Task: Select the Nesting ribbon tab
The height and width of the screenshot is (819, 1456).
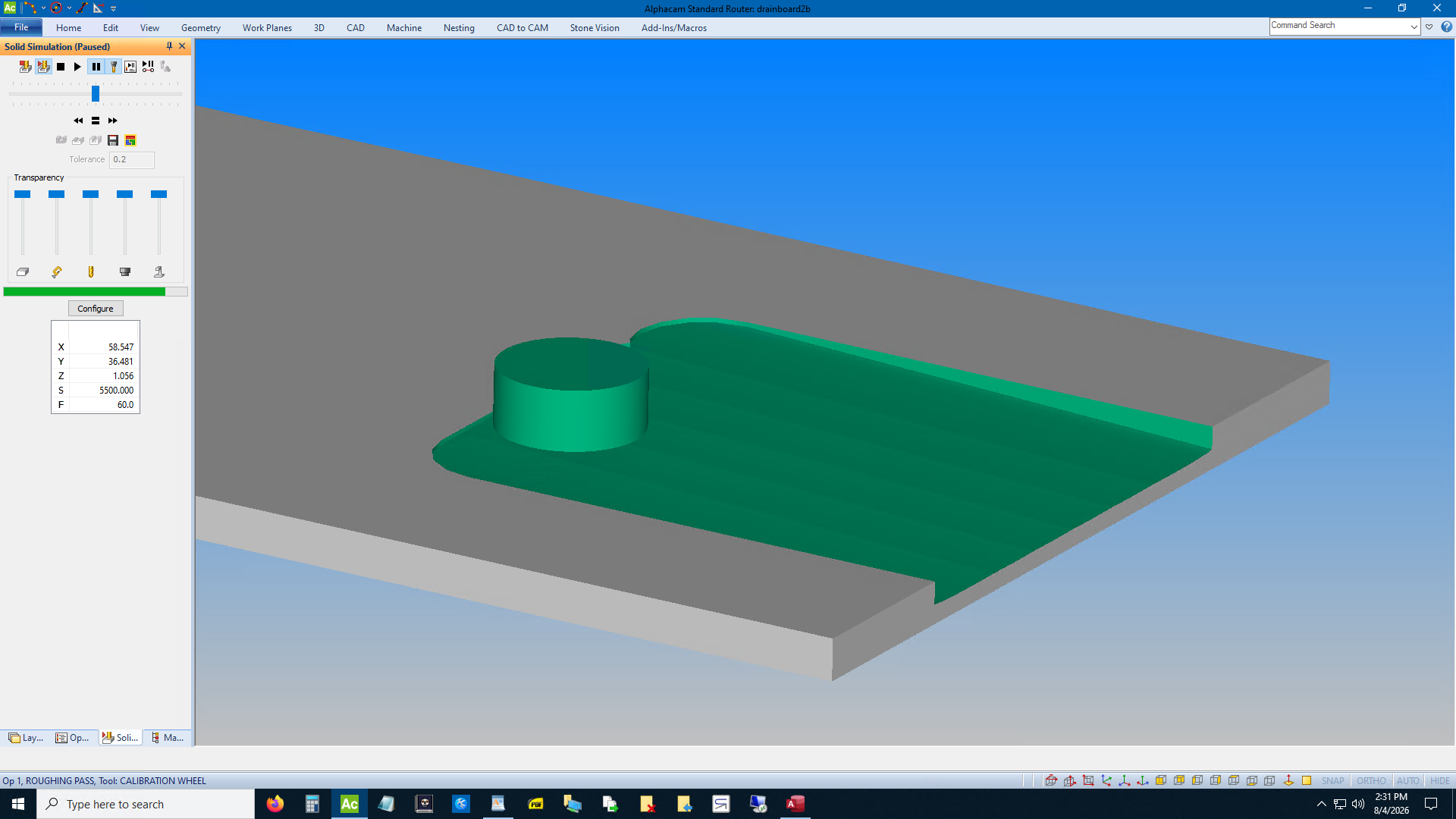Action: (459, 28)
